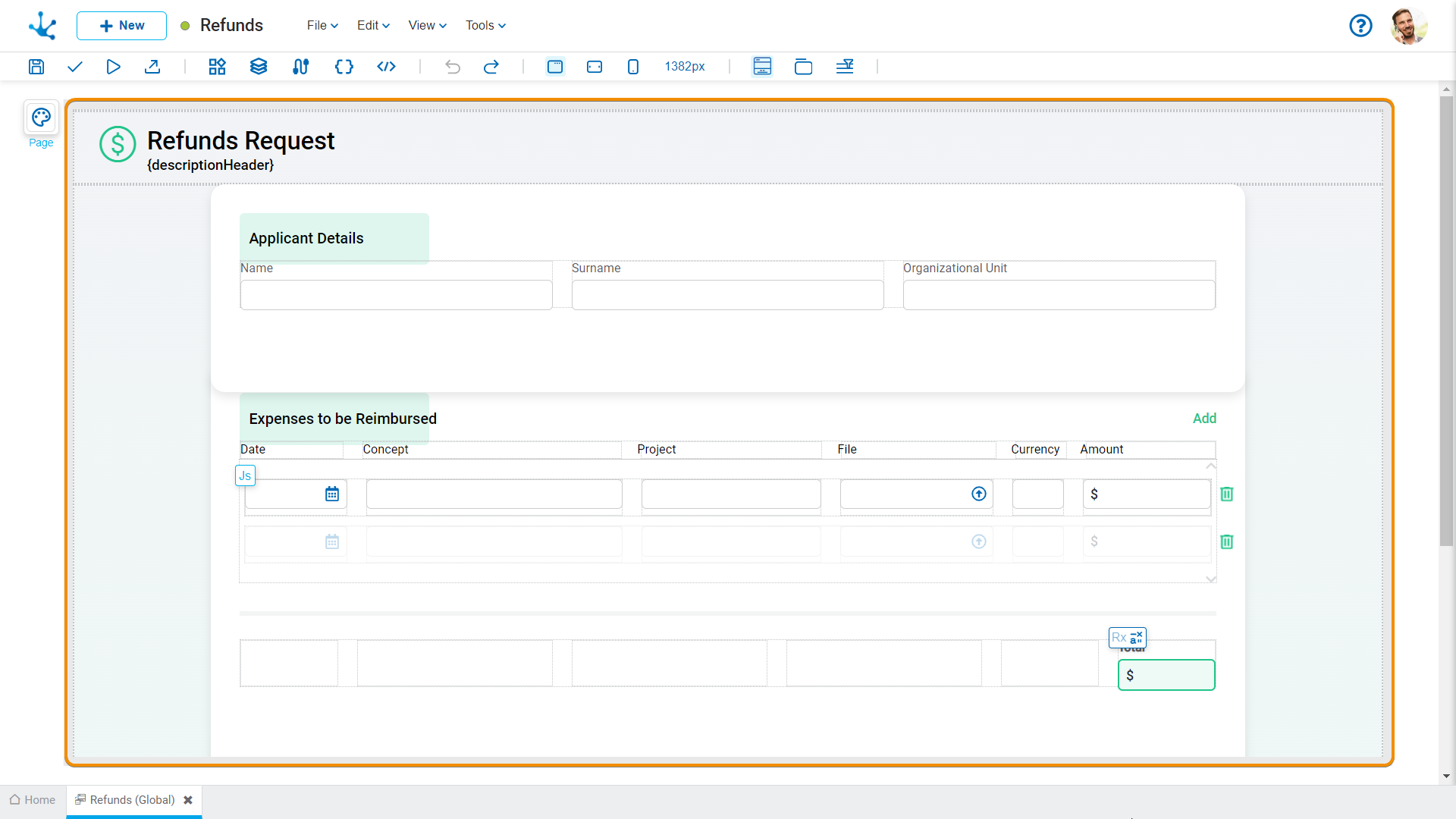Click the Run/Preview play button icon

pos(113,66)
